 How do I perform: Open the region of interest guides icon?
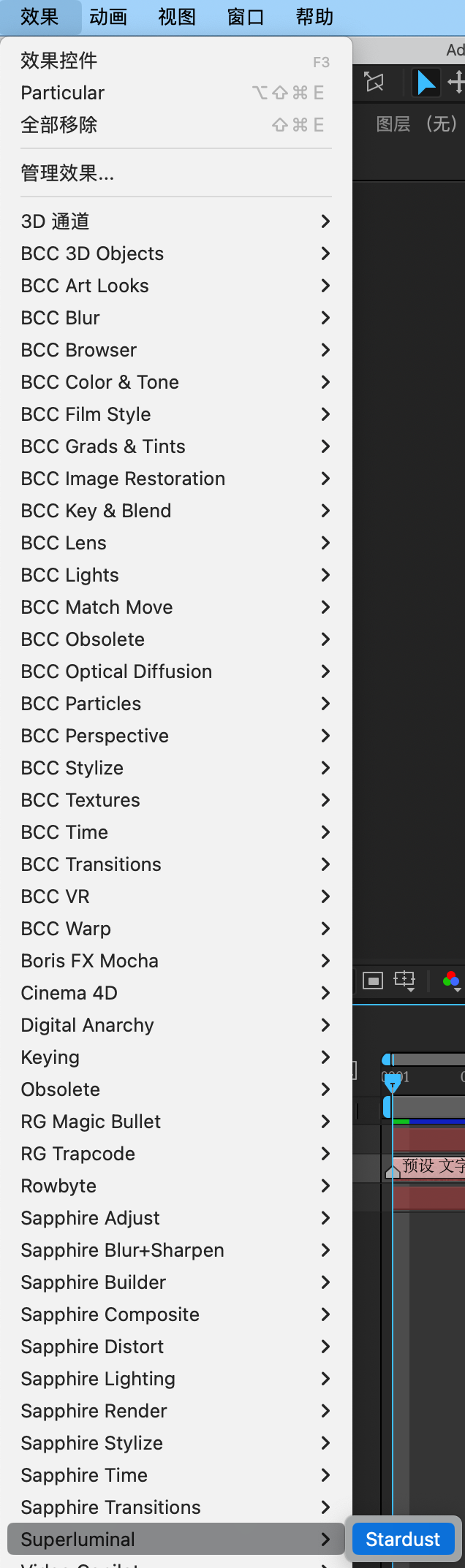coord(404,980)
